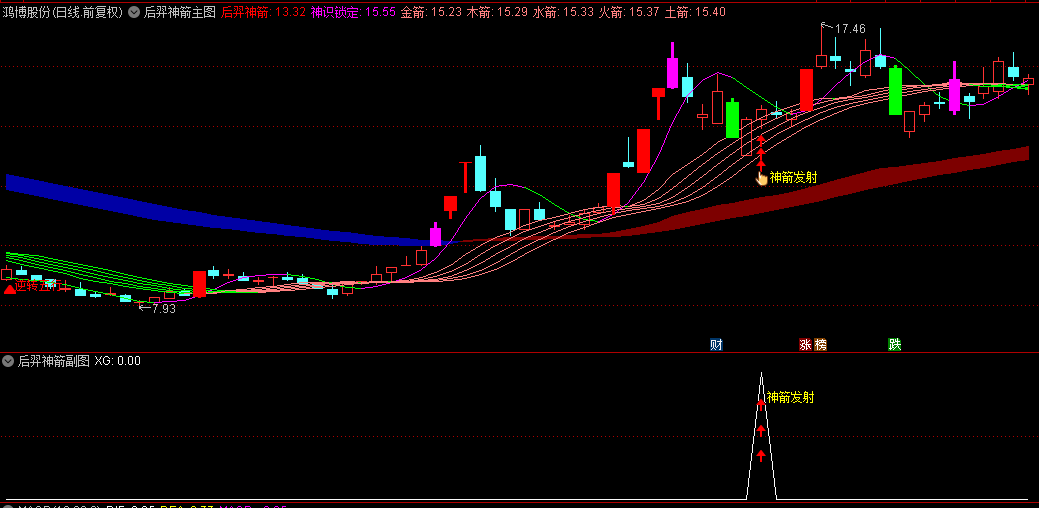Click the 财 financial info marker icon
The image size is (1039, 508).
click(x=716, y=344)
